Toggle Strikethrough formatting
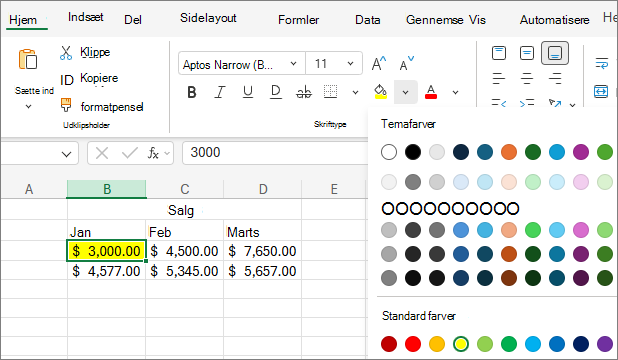 click(303, 92)
